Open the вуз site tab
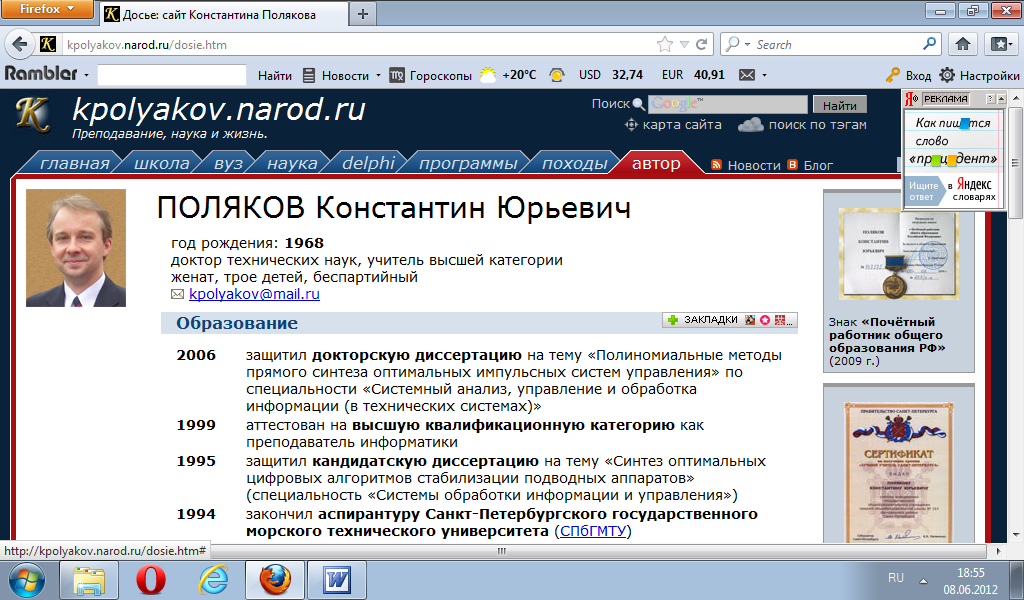The image size is (1024, 600). 228,163
